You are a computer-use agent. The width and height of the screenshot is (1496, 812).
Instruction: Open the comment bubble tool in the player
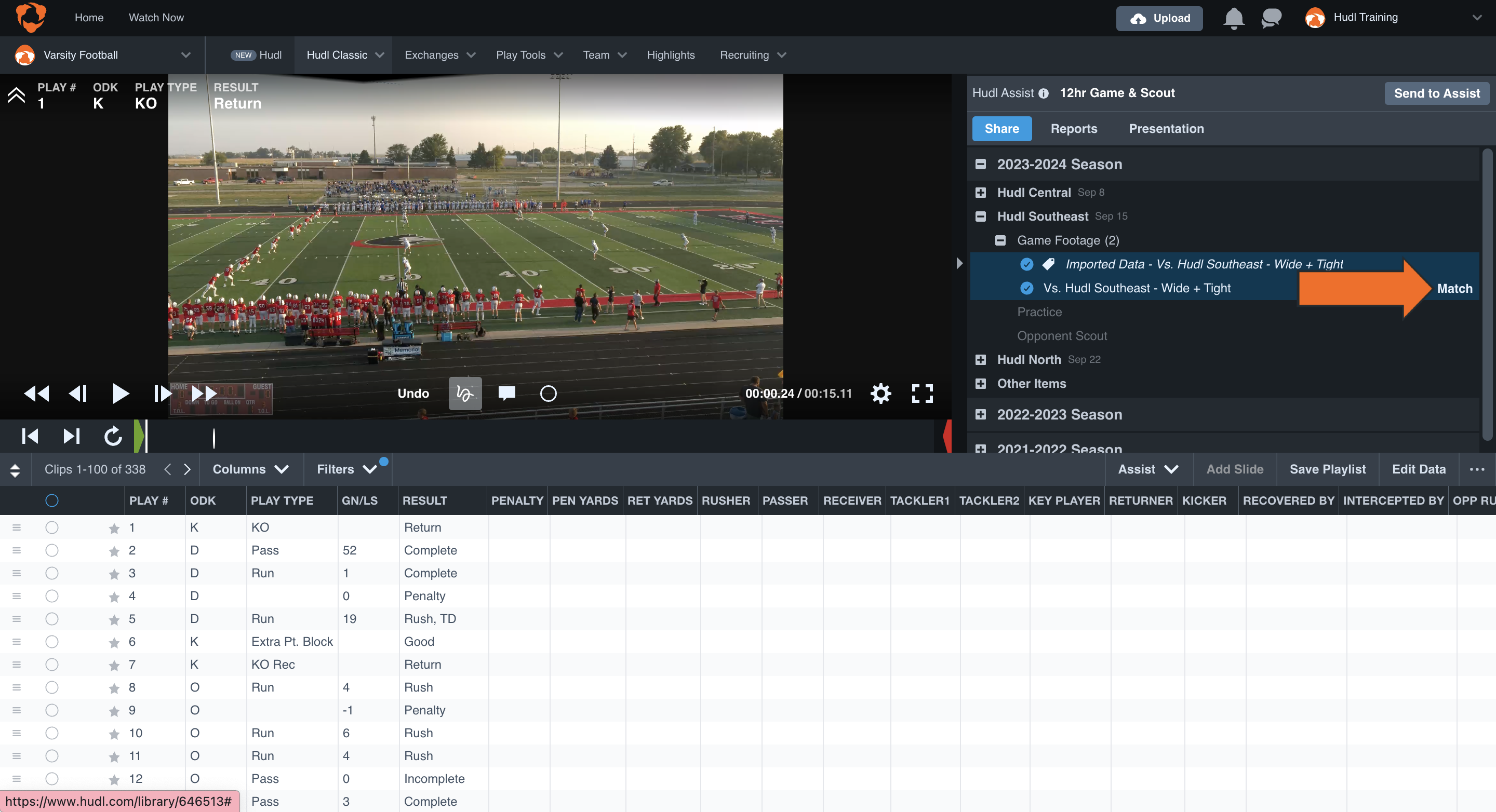coord(506,393)
